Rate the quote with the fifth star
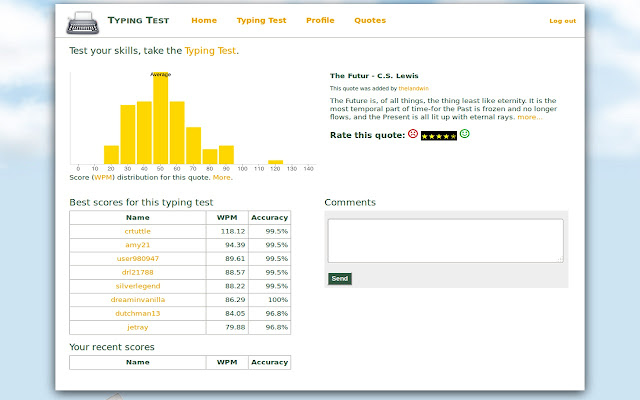Viewport: 640px width, 400px height. click(453, 135)
